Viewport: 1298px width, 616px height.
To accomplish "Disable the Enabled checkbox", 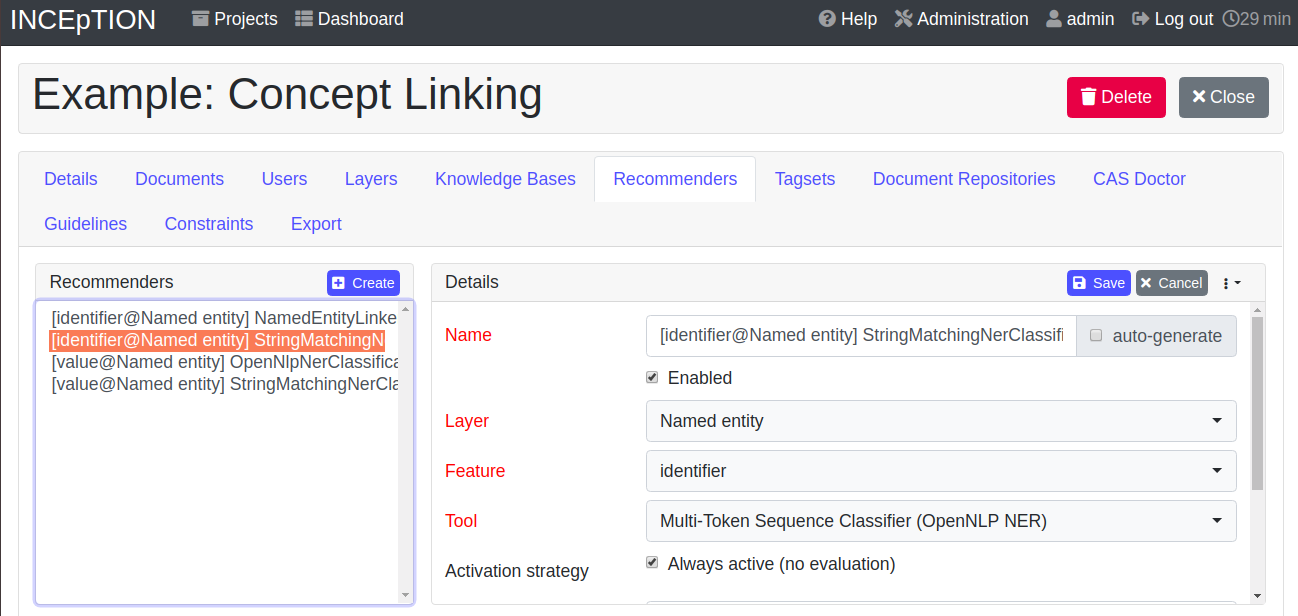I will pos(652,377).
